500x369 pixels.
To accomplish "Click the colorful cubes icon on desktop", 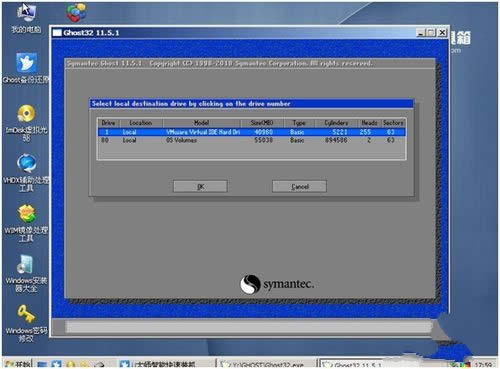I will point(76,13).
